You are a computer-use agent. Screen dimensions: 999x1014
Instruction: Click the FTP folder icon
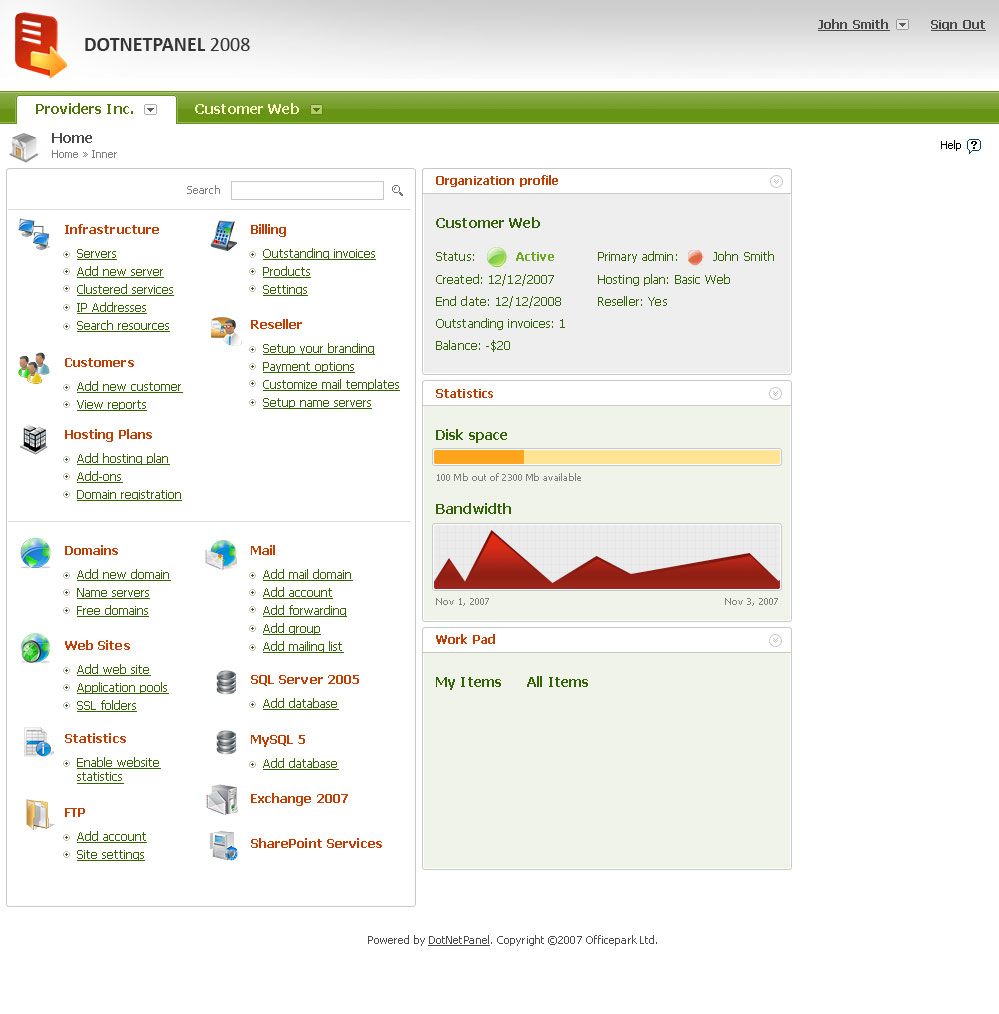click(x=38, y=814)
